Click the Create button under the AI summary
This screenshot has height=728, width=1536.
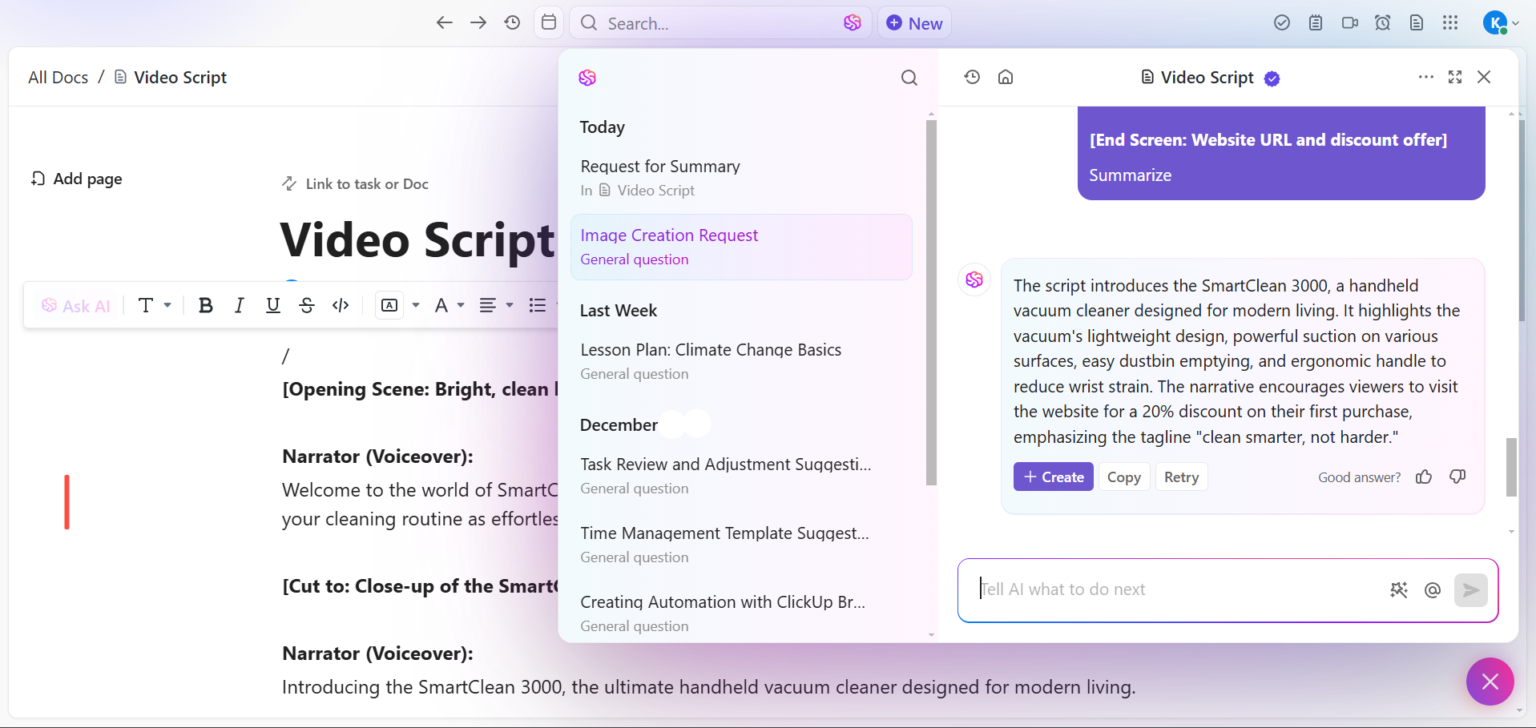[1053, 476]
